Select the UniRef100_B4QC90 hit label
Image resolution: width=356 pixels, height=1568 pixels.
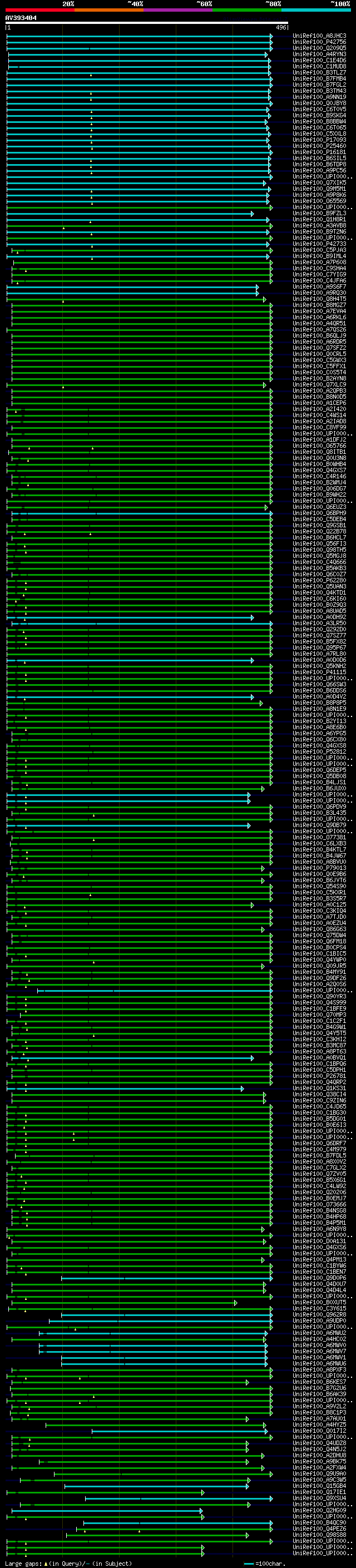[319, 1517]
